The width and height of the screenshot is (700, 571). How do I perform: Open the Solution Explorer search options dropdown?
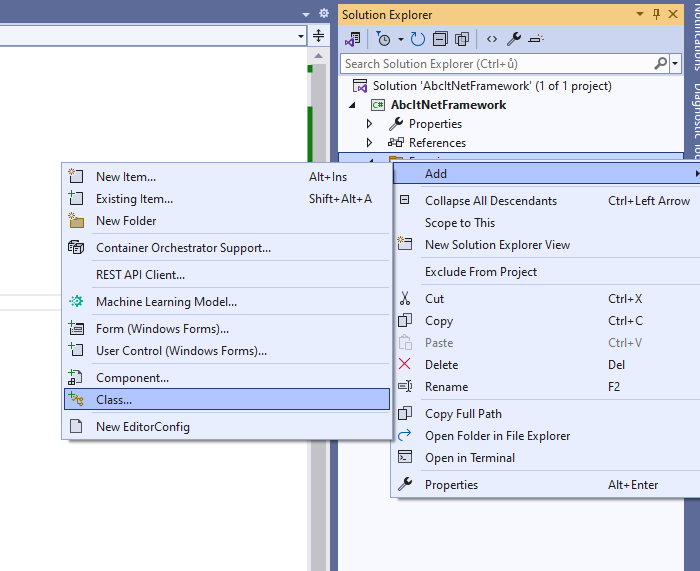676,63
